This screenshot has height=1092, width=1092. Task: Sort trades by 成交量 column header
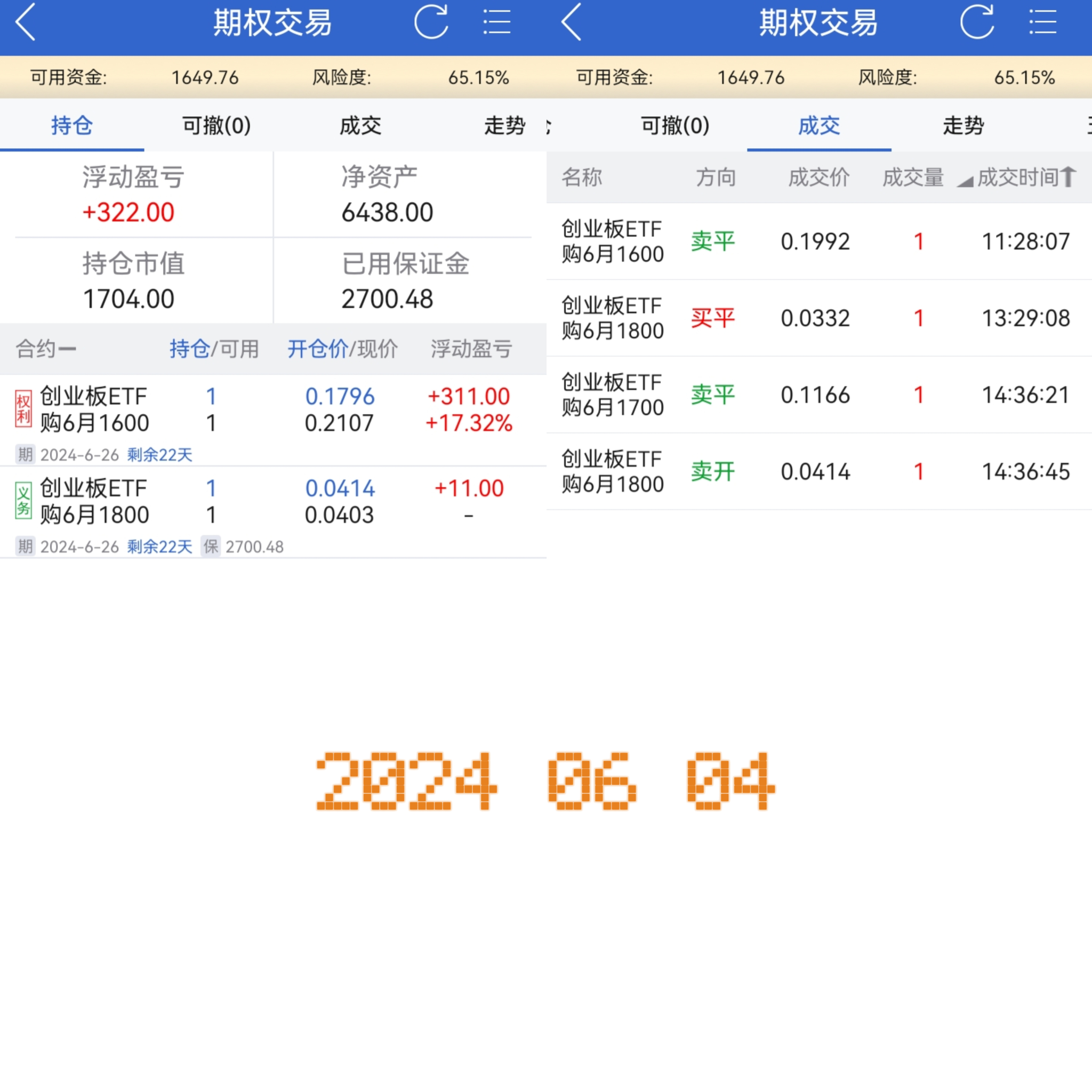(913, 178)
